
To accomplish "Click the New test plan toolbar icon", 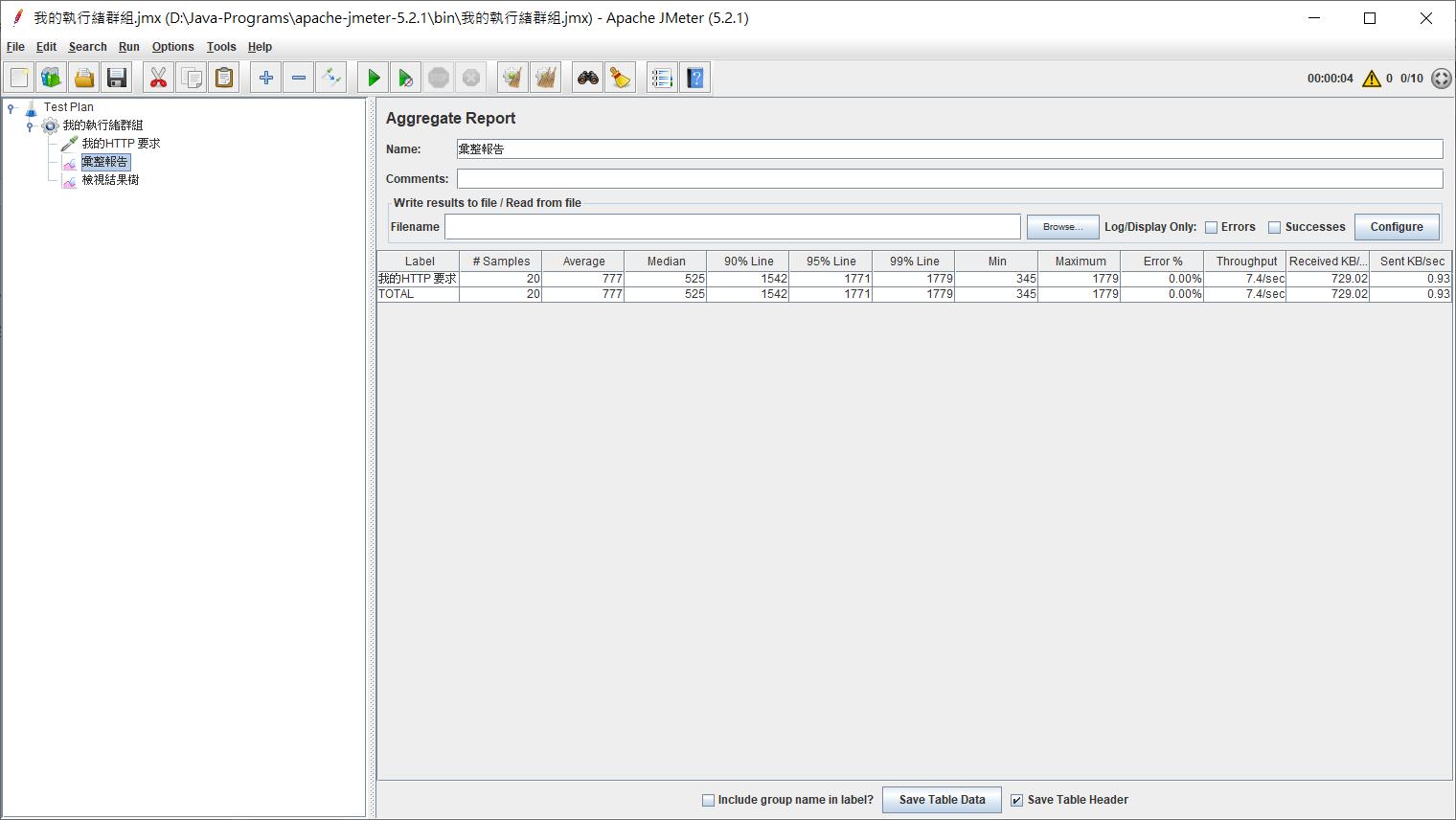I will (19, 78).
